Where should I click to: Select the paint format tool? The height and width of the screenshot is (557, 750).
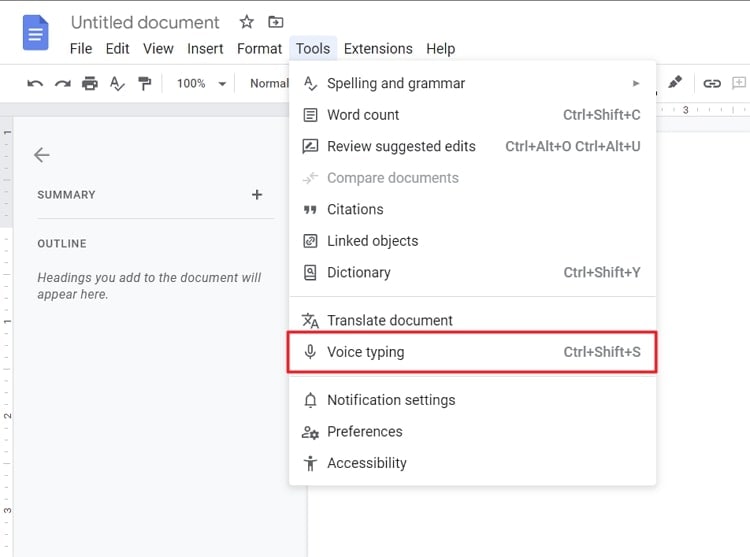coord(145,84)
